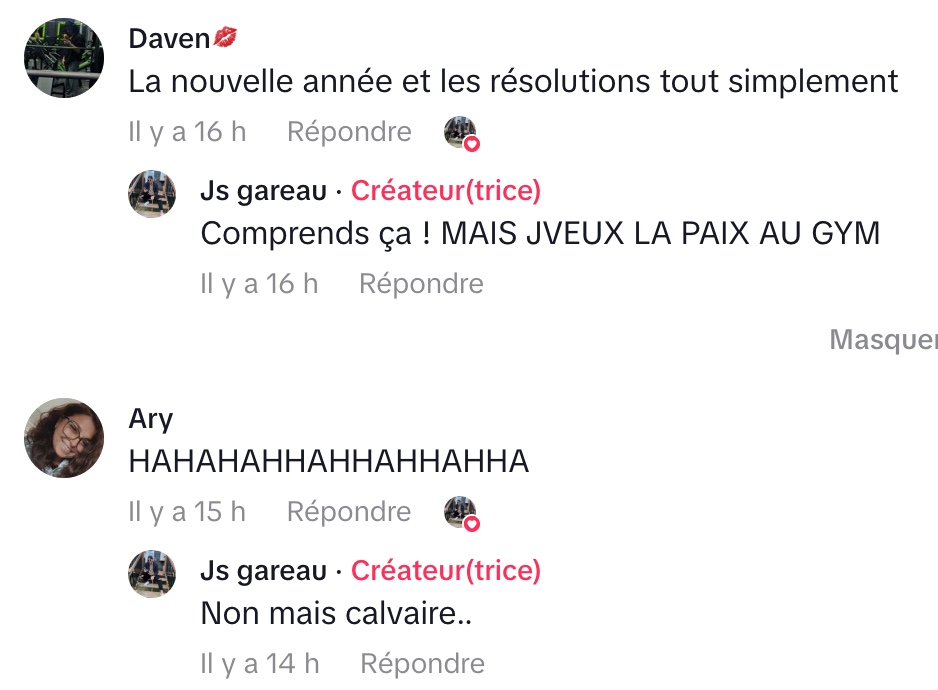
Task: Open Daven's profile picture
Action: click(64, 57)
